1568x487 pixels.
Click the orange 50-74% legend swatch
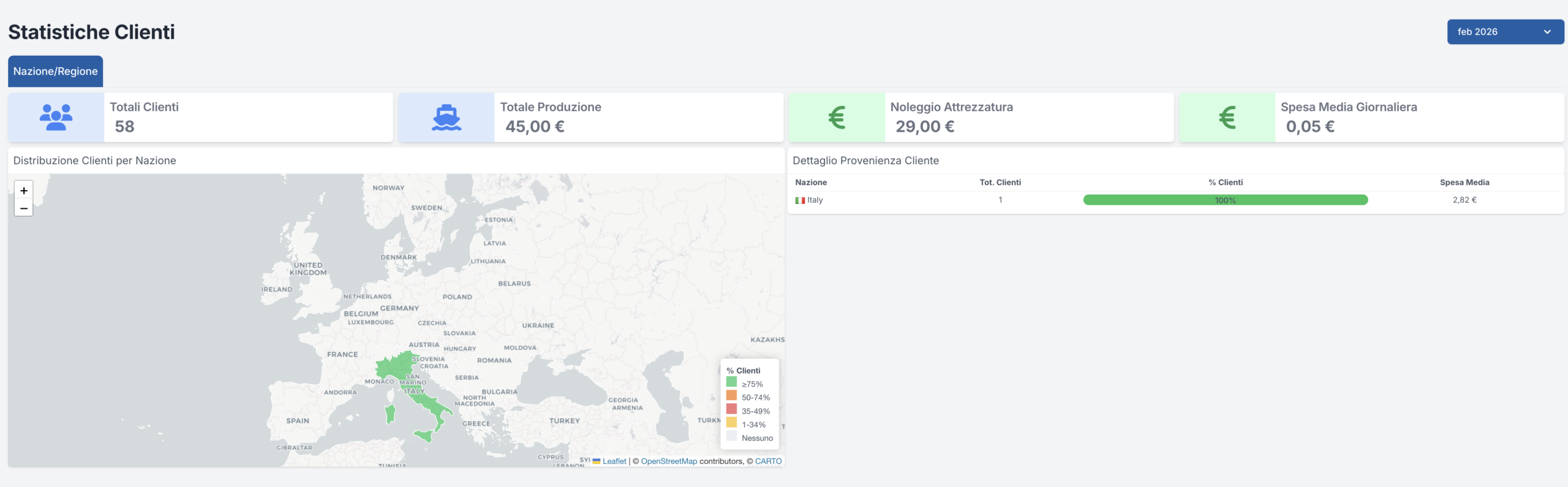(731, 396)
